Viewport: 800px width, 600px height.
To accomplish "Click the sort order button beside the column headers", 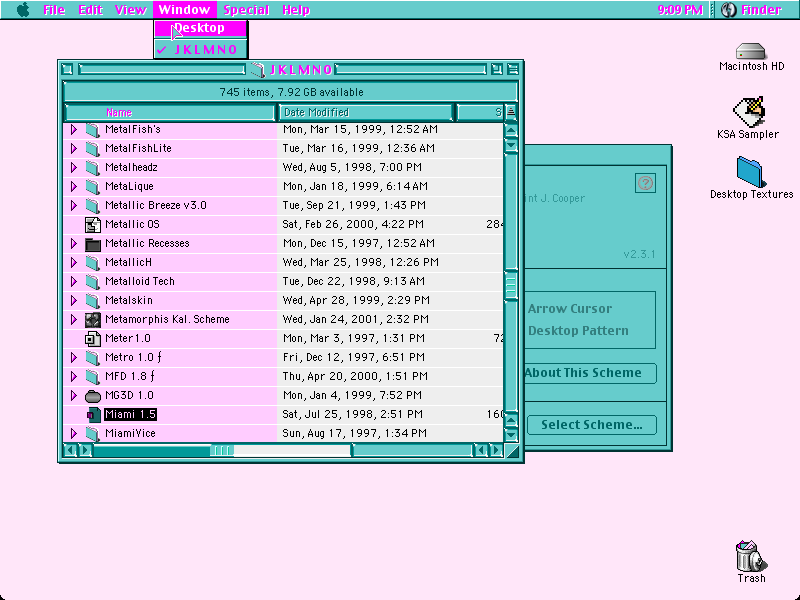I will click(x=511, y=112).
